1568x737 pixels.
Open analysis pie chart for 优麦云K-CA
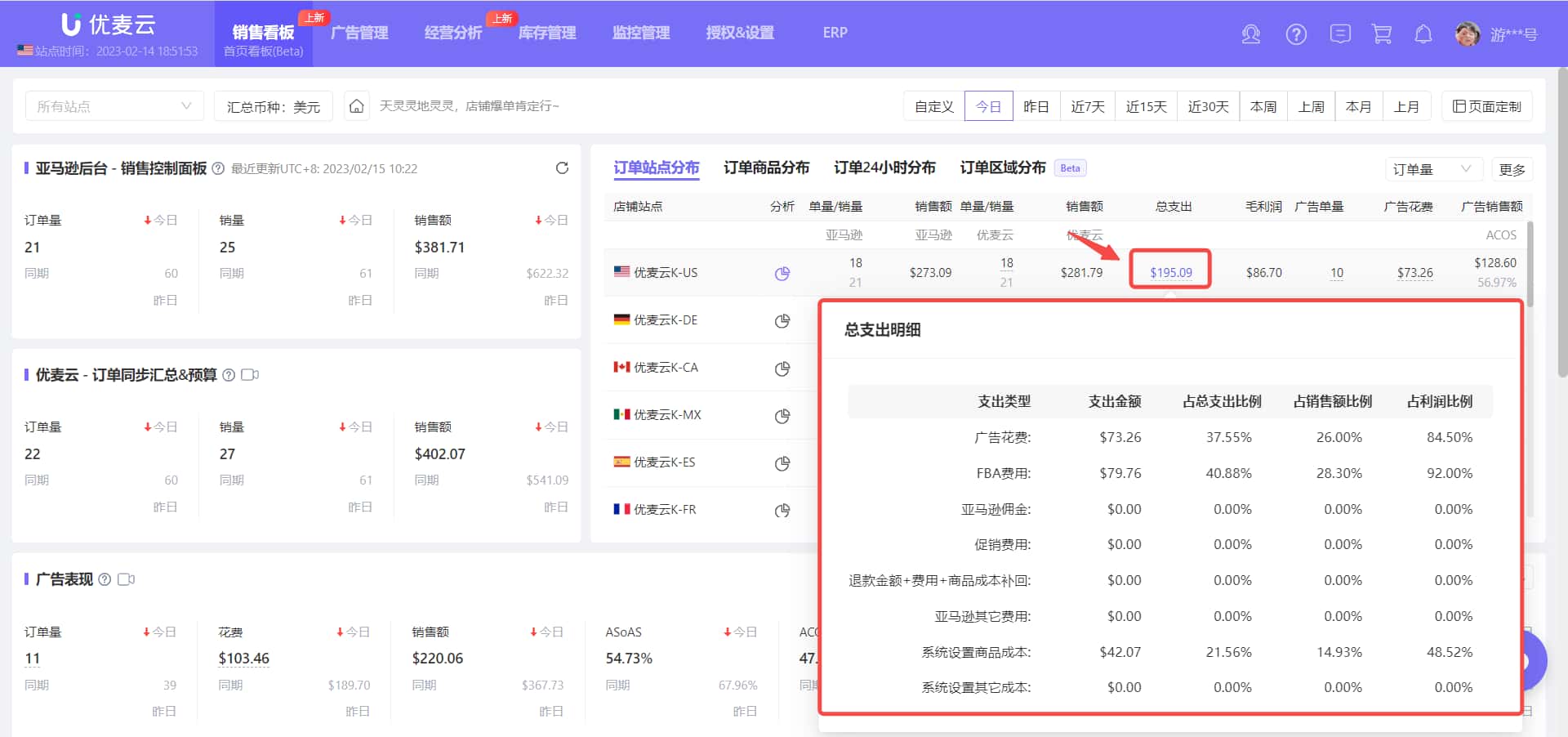click(782, 368)
